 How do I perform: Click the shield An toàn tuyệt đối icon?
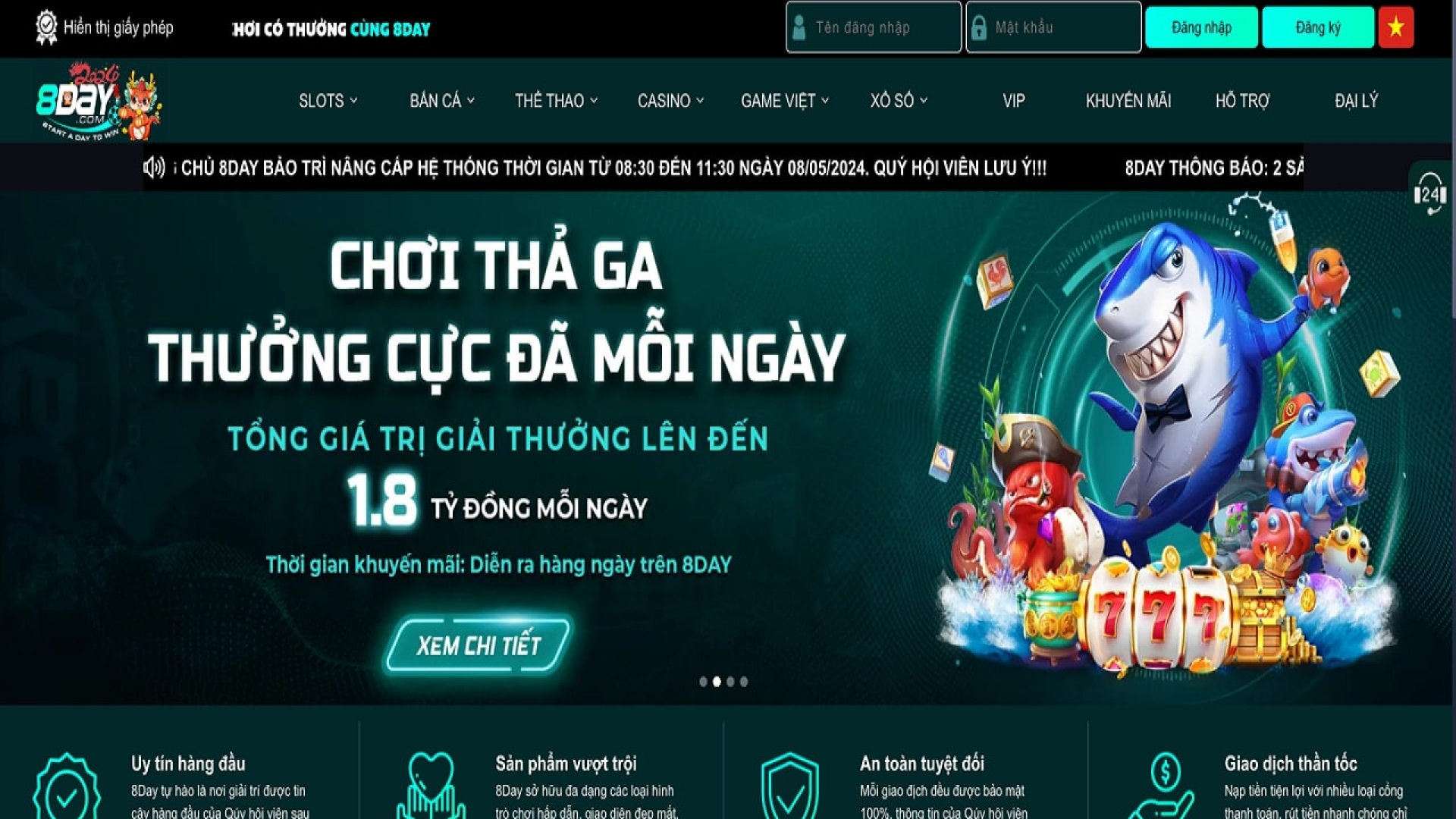[790, 787]
